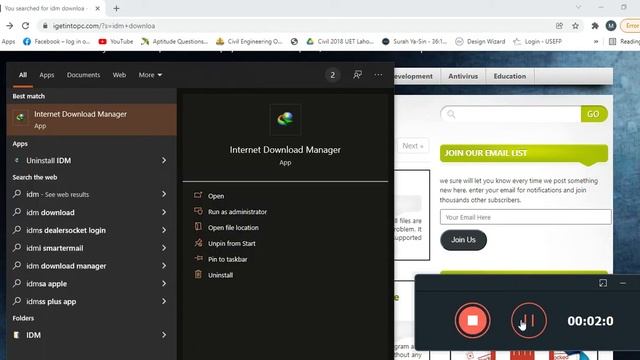
Task: Select Pin to taskbar
Action: click(x=227, y=259)
